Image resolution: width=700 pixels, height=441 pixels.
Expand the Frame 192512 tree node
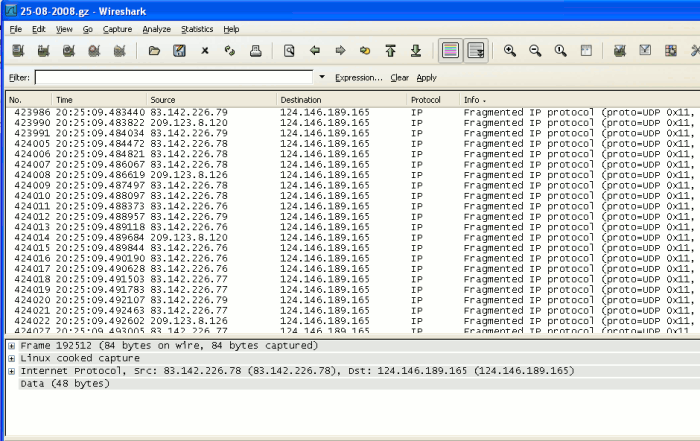tap(11, 345)
